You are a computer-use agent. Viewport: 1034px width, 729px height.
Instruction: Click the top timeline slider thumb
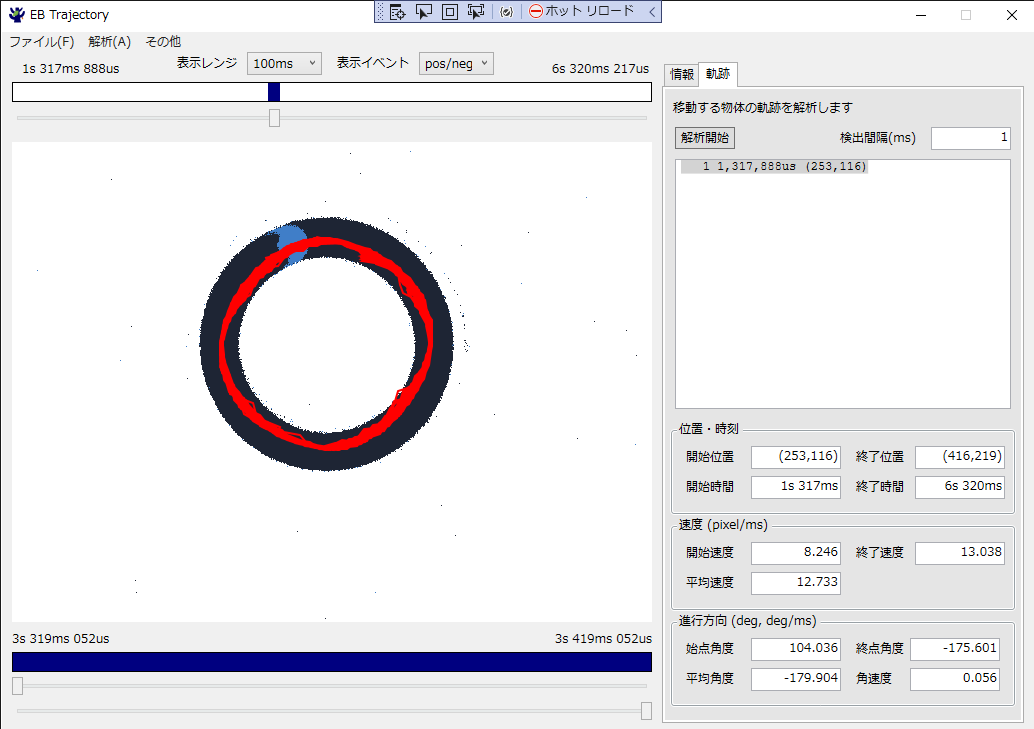click(x=274, y=118)
